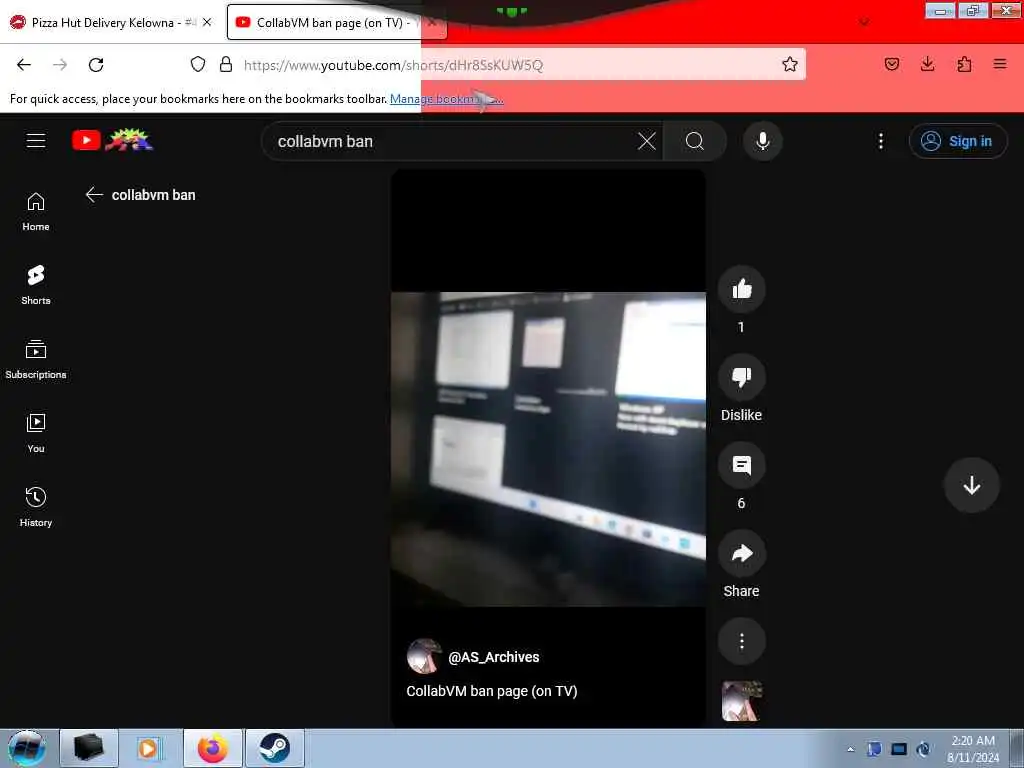Open the extensions puzzle icon
Screen dimensions: 1024x768
tap(964, 64)
